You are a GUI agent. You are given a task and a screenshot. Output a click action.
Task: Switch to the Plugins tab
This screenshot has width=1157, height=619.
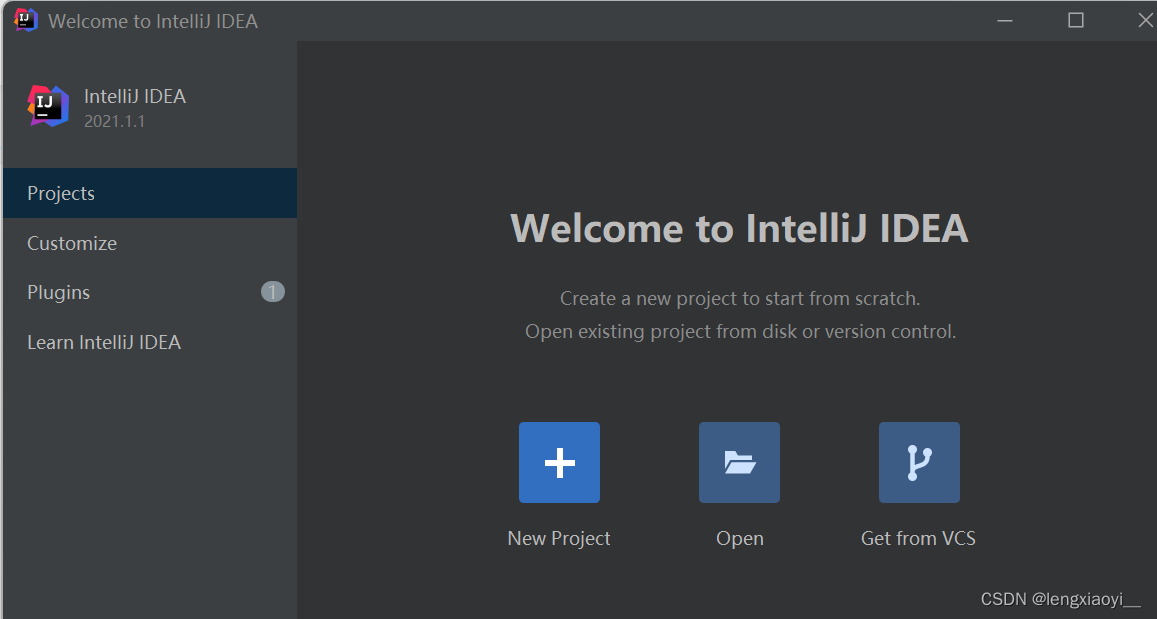(x=150, y=292)
